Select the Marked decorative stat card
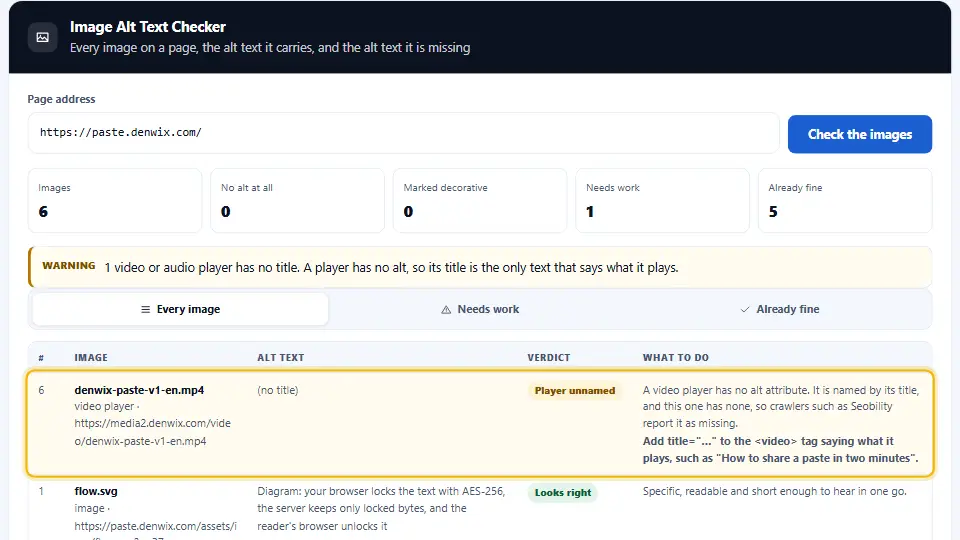 pos(480,201)
